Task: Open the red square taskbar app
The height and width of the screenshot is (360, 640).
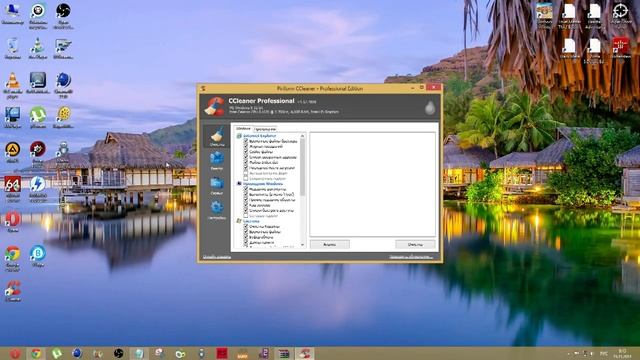Action: [x=222, y=353]
